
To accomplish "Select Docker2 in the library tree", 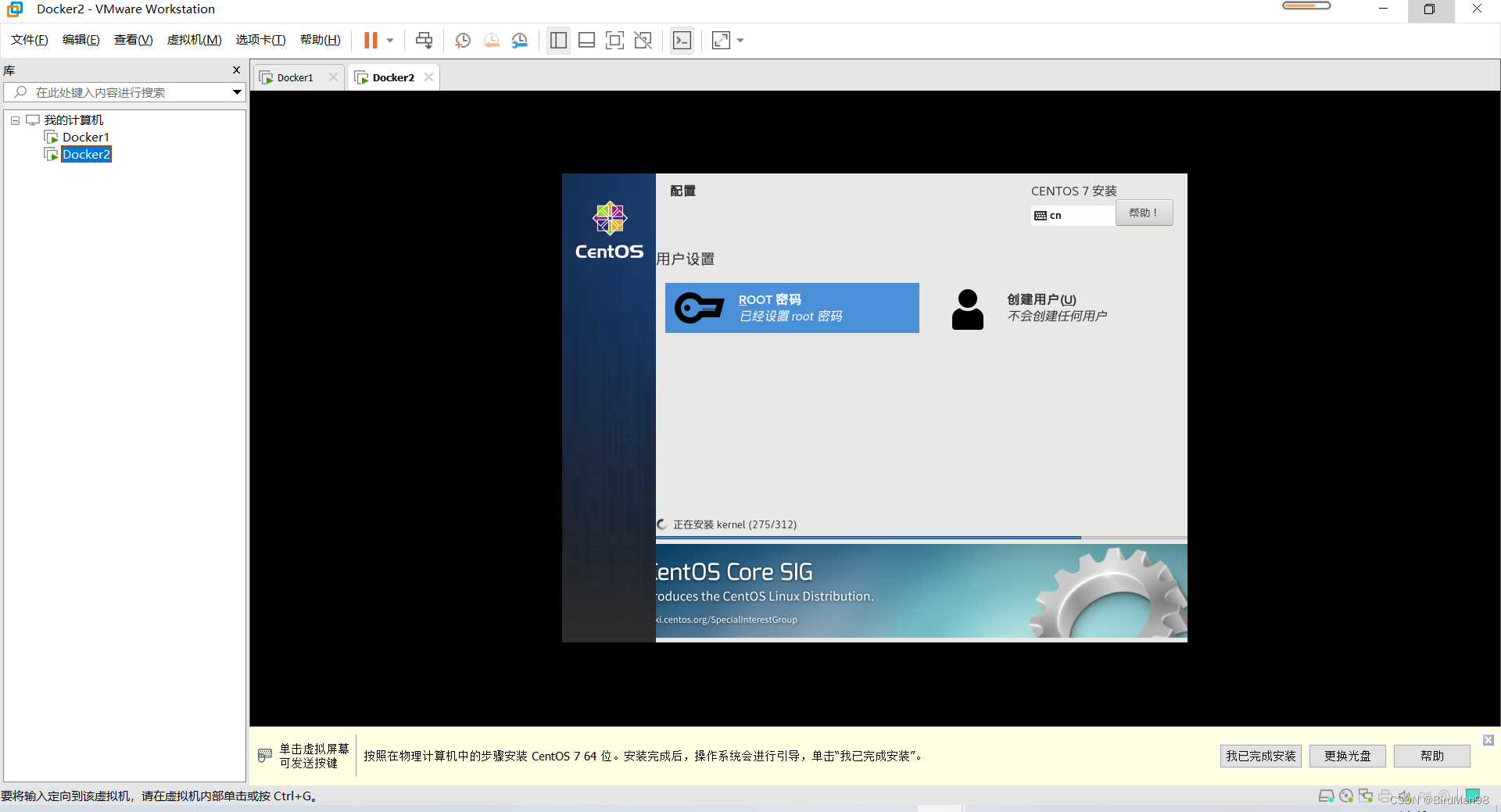I will click(x=87, y=155).
